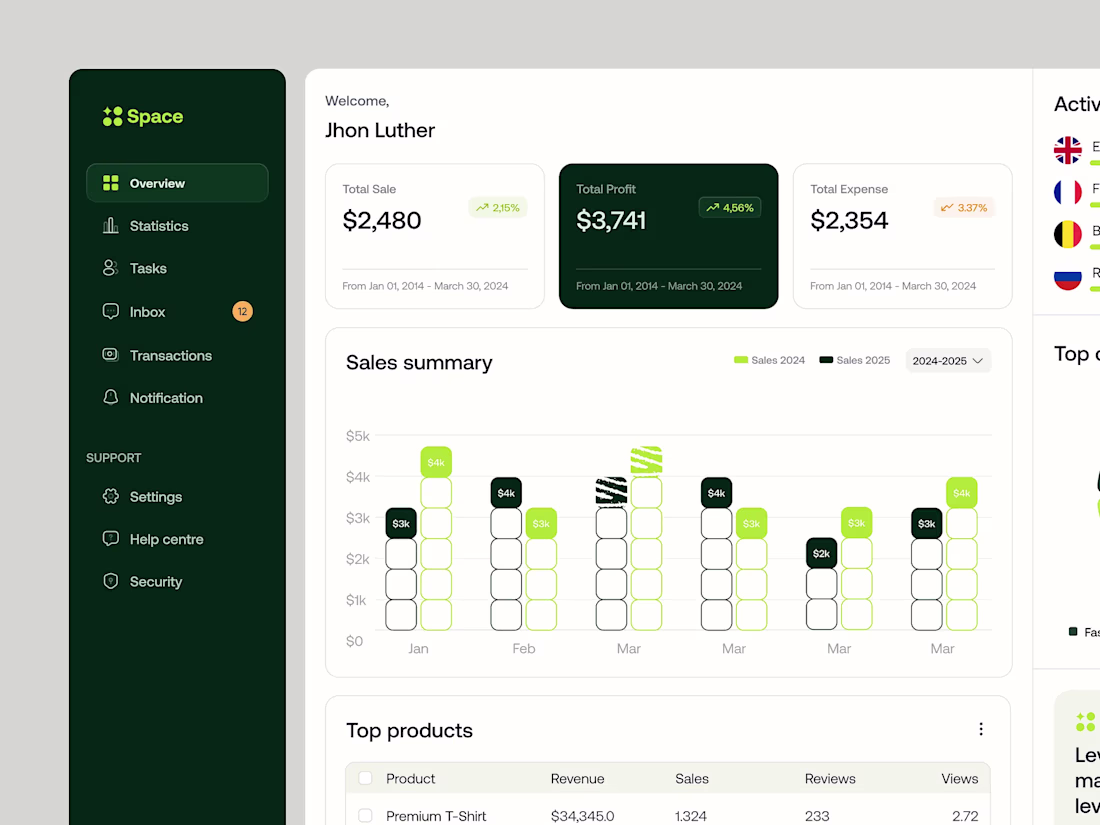Expand the 2024-2025 year dropdown
The image size is (1100, 825).
pyautogui.click(x=948, y=361)
